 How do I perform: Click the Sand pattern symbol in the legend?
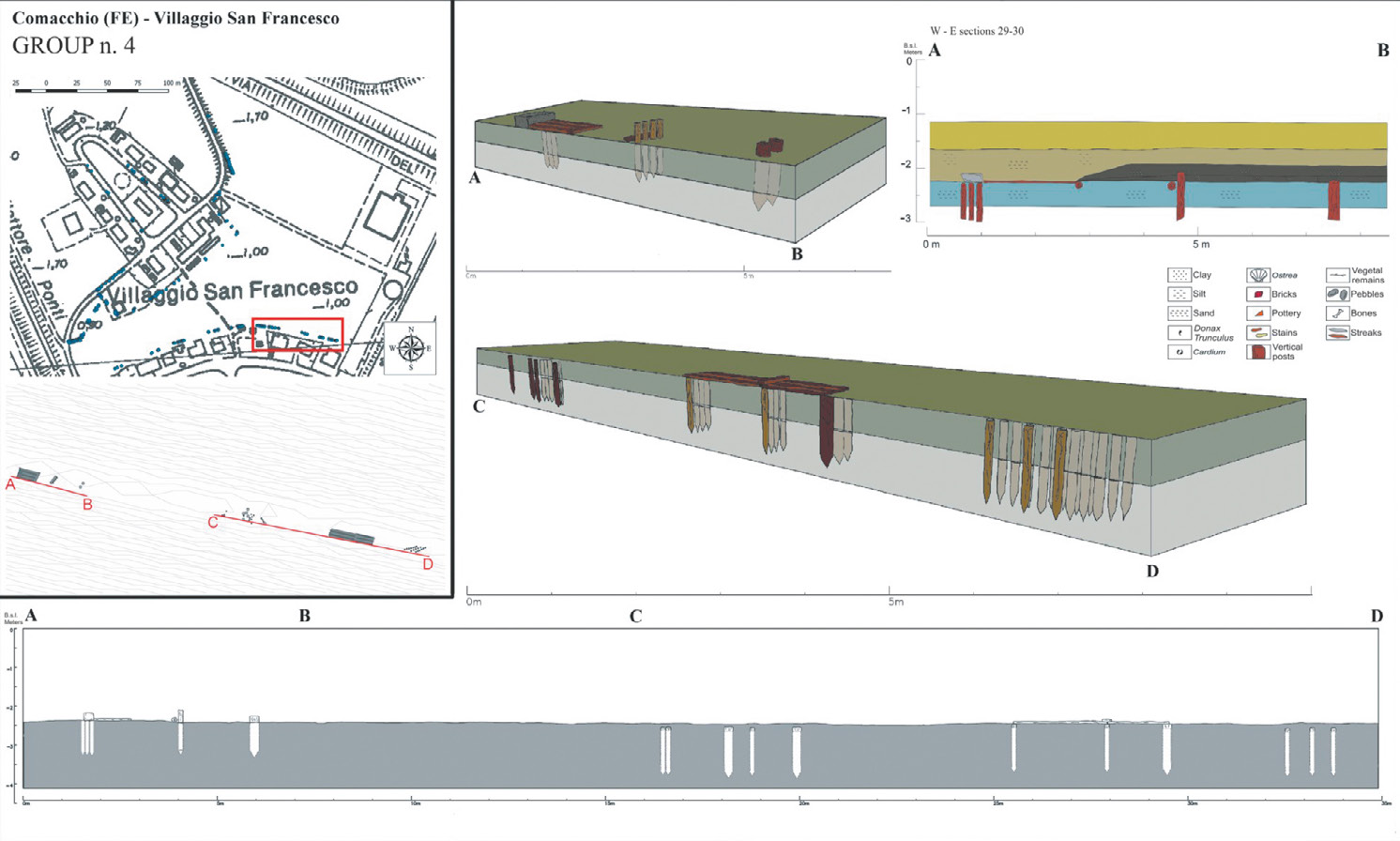click(x=1179, y=313)
